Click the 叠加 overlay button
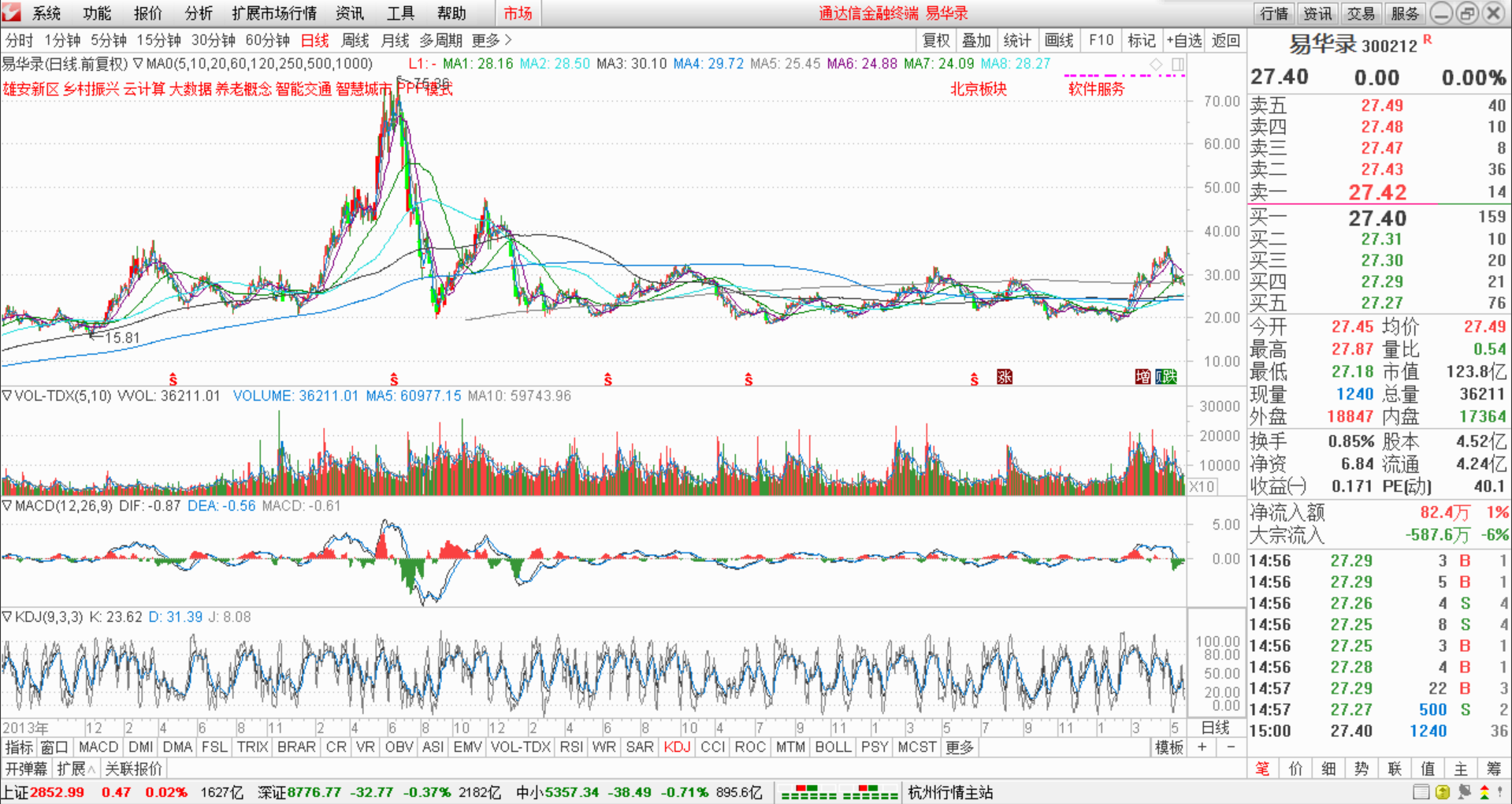The height and width of the screenshot is (804, 1512). 976,40
